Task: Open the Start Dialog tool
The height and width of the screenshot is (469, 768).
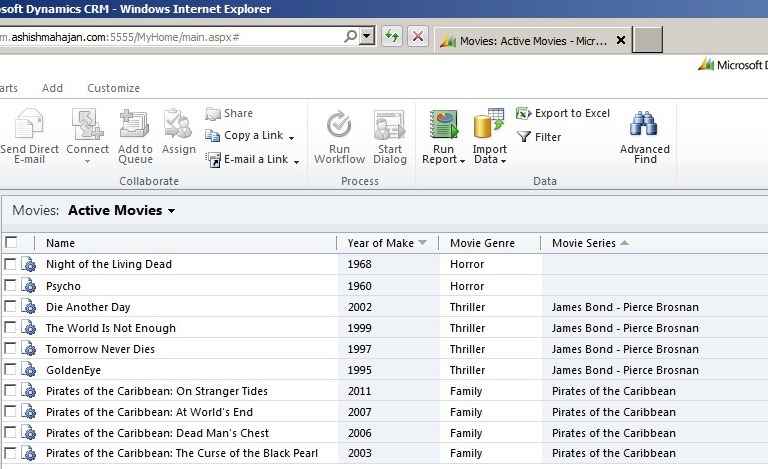Action: (389, 125)
